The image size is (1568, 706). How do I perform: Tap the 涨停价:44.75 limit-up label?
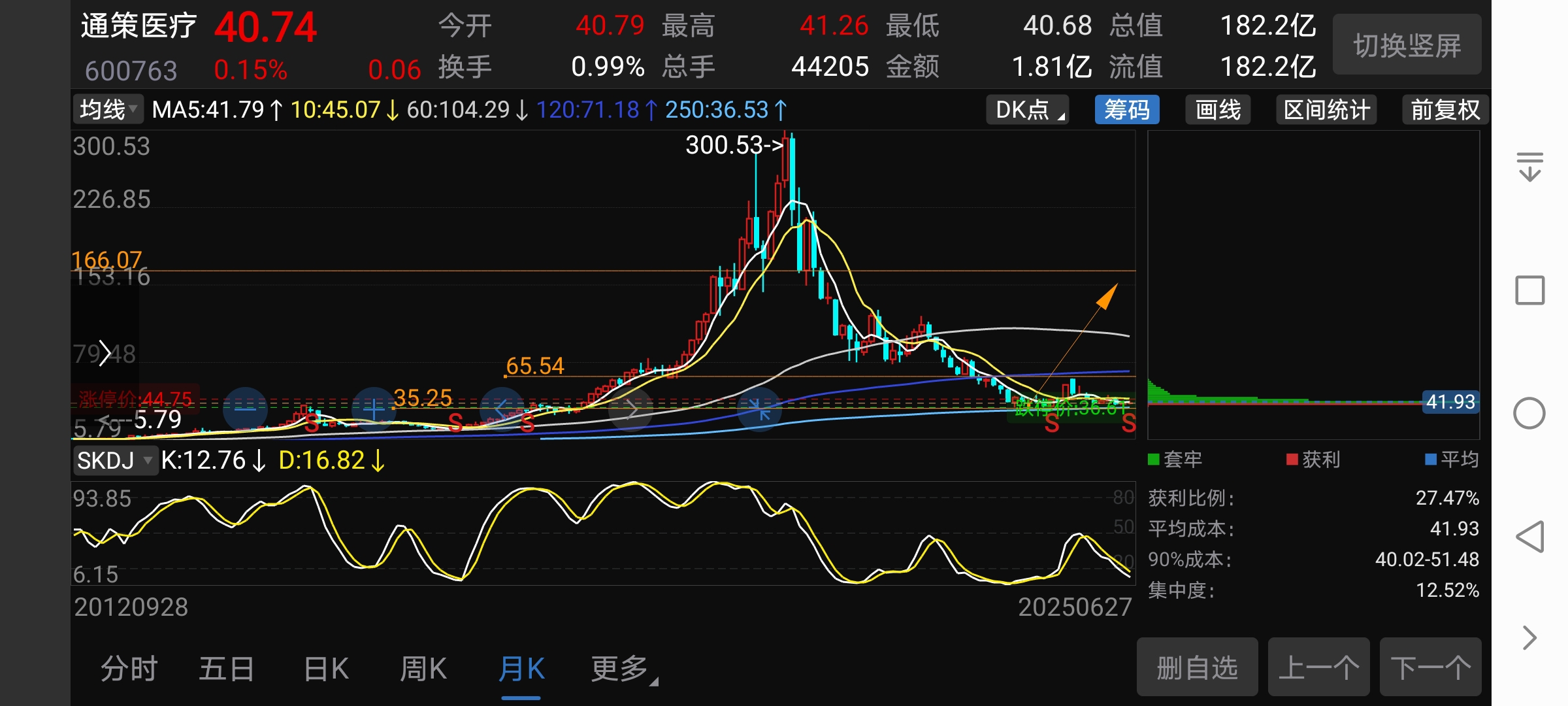(x=135, y=399)
